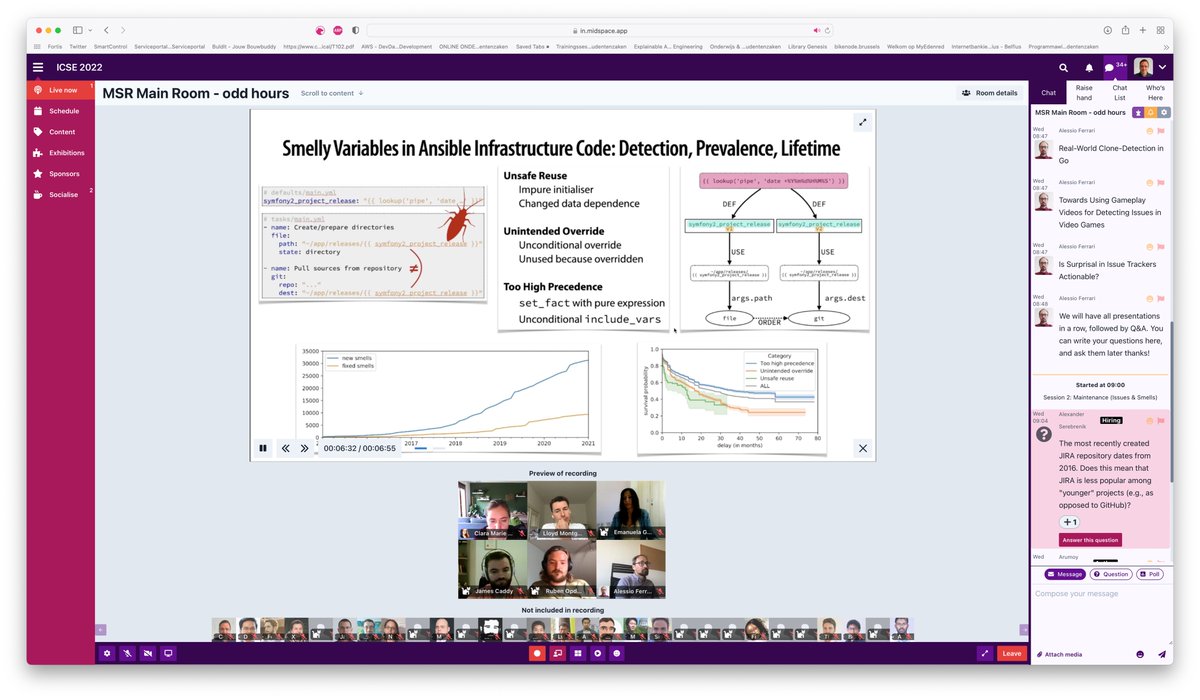Open chat icon showing 34+ badge

[1115, 67]
